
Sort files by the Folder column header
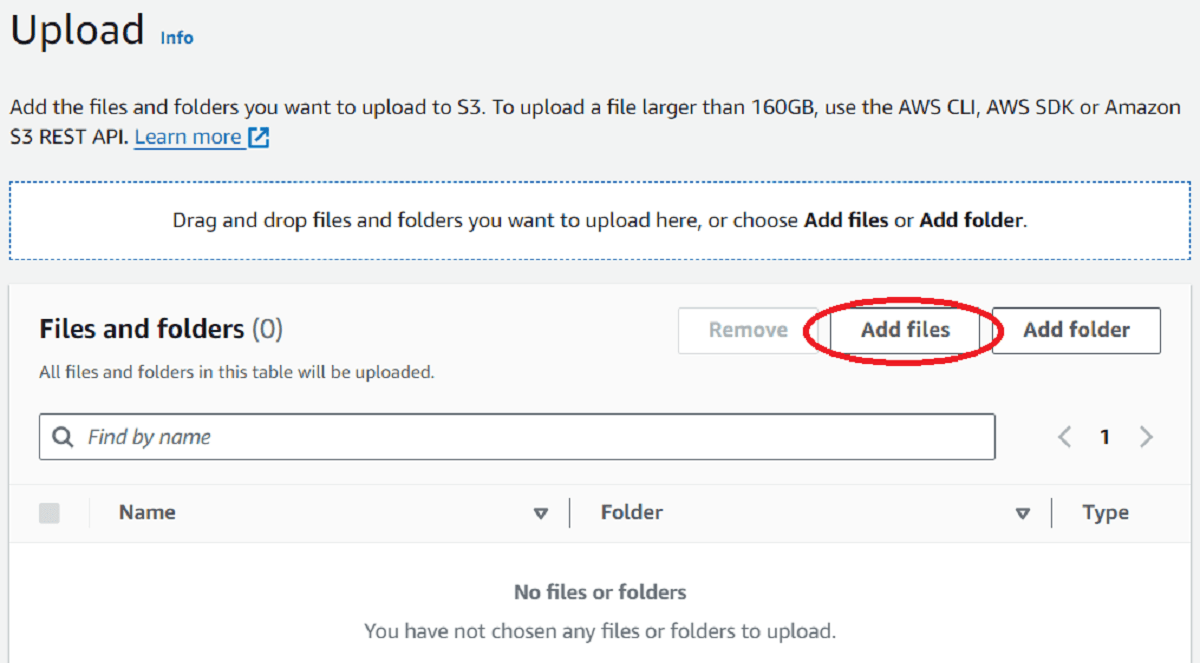click(631, 512)
